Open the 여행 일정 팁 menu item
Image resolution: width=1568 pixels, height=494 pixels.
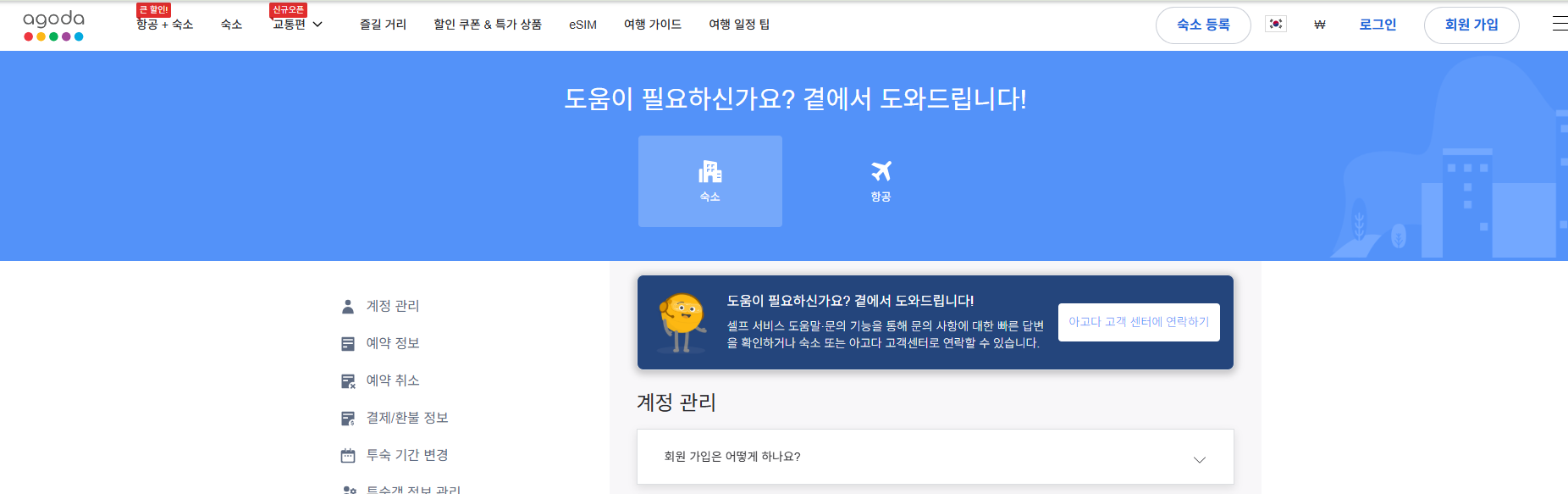[x=739, y=25]
